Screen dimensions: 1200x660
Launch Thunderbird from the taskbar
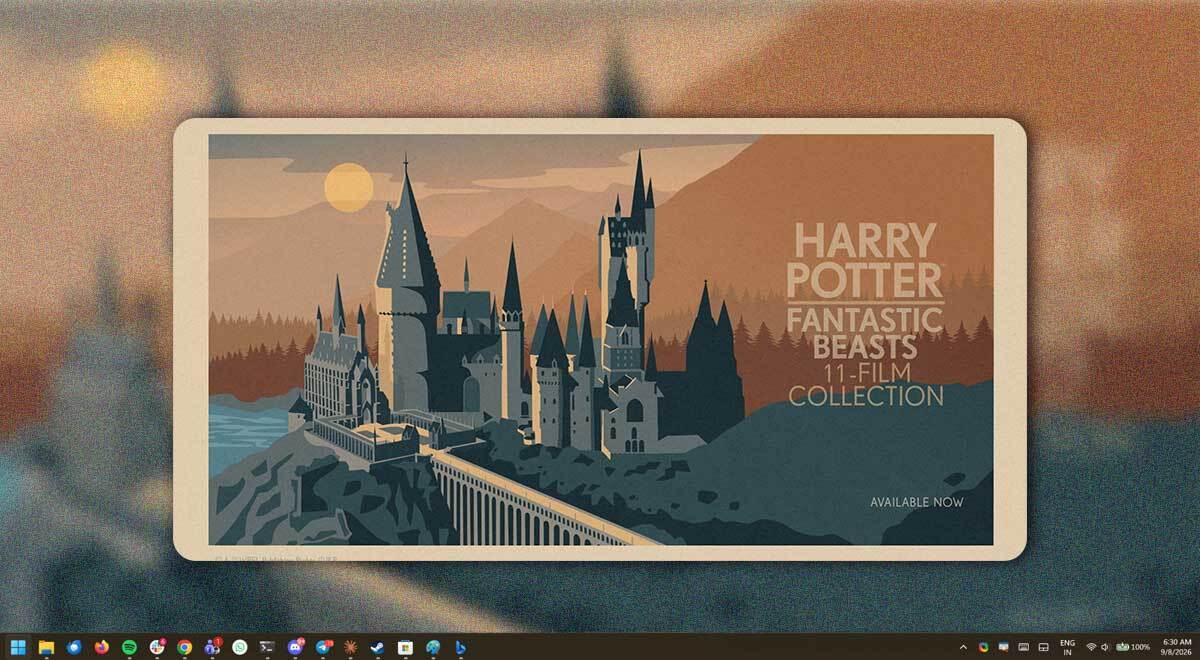pyautogui.click(x=74, y=647)
